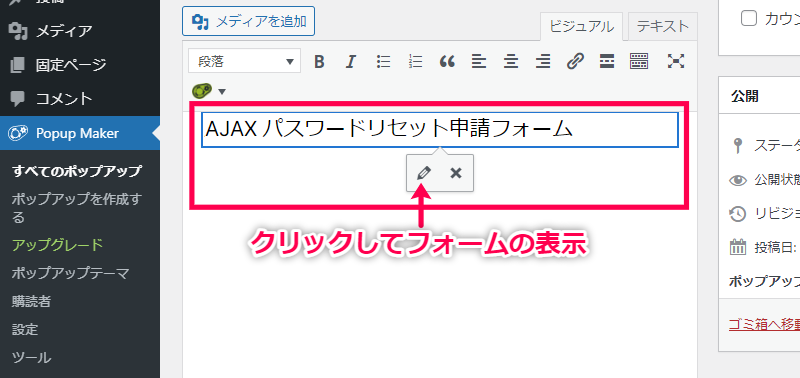
Task: Toggle bold formatting in the editor toolbar
Action: coord(319,62)
